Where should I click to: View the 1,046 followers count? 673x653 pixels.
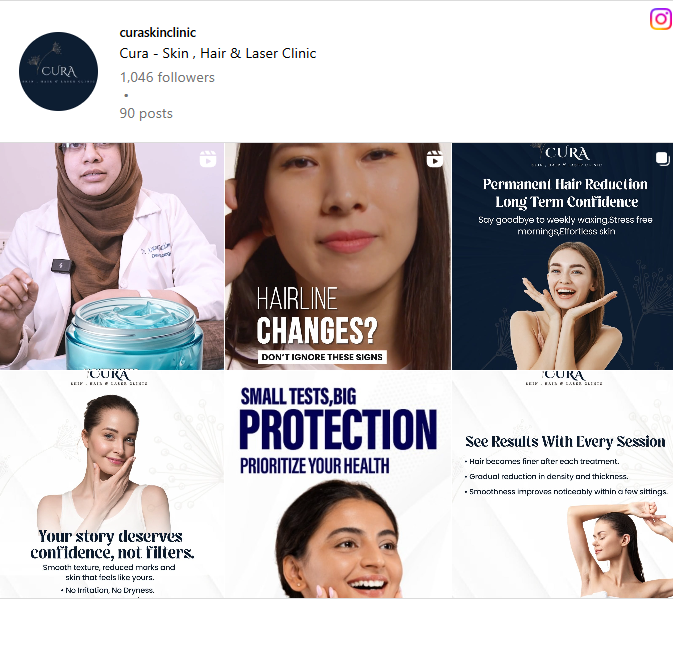(167, 77)
